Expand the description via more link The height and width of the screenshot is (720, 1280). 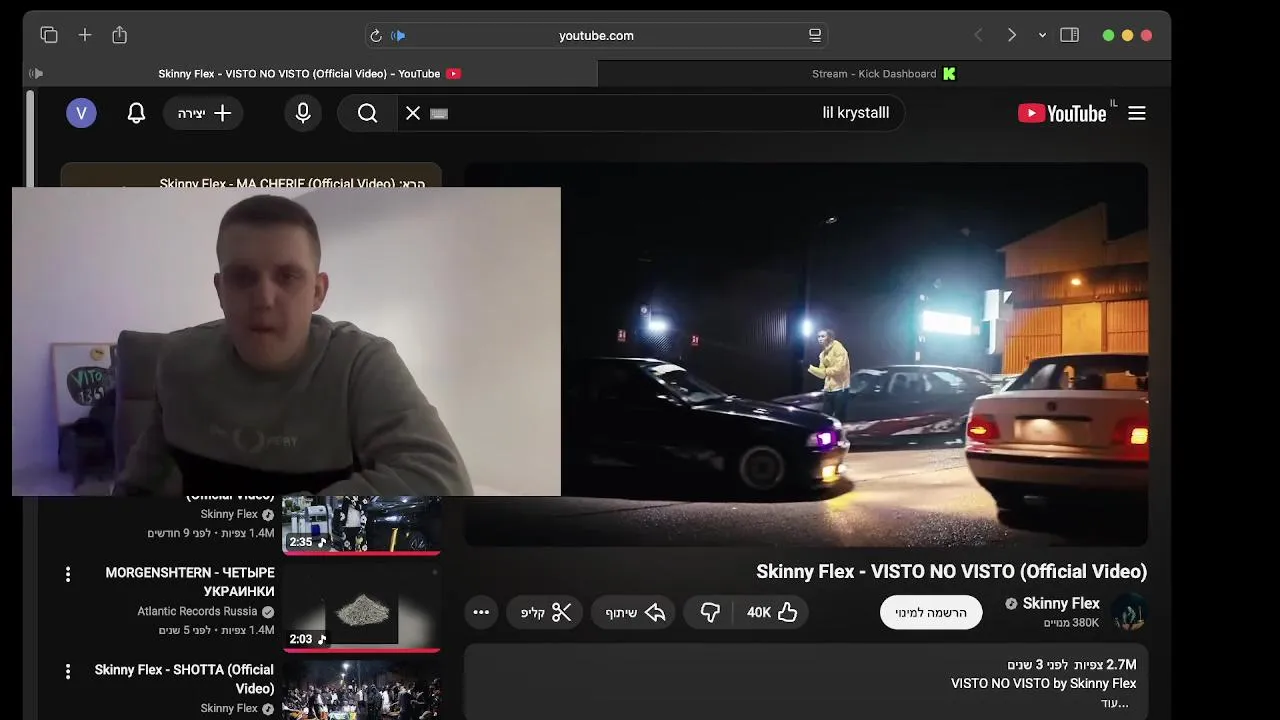[x=1115, y=703]
